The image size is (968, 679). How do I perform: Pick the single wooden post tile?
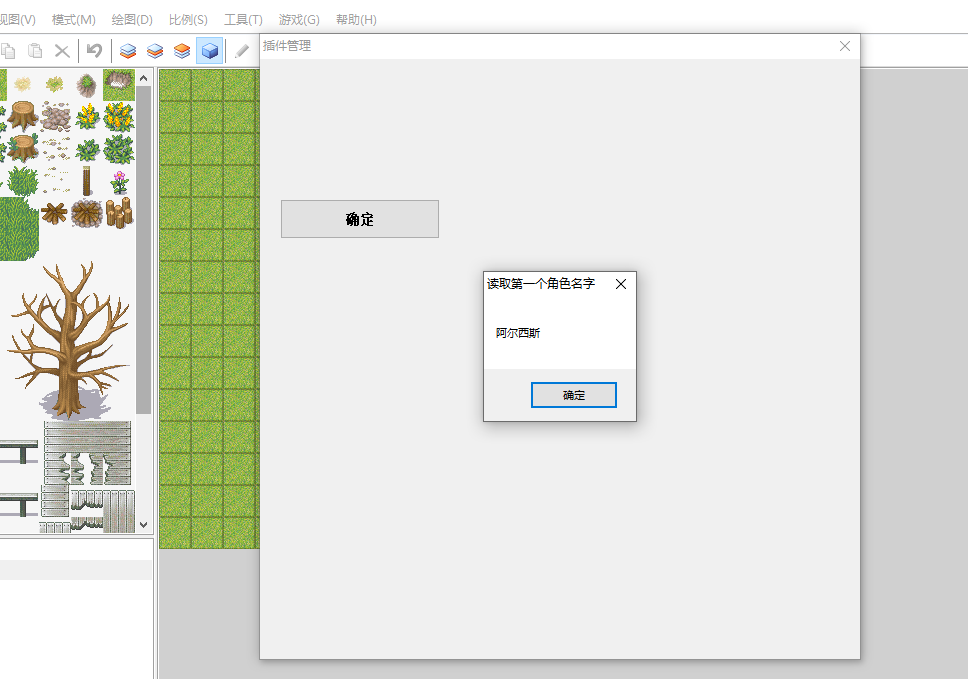pos(87,181)
